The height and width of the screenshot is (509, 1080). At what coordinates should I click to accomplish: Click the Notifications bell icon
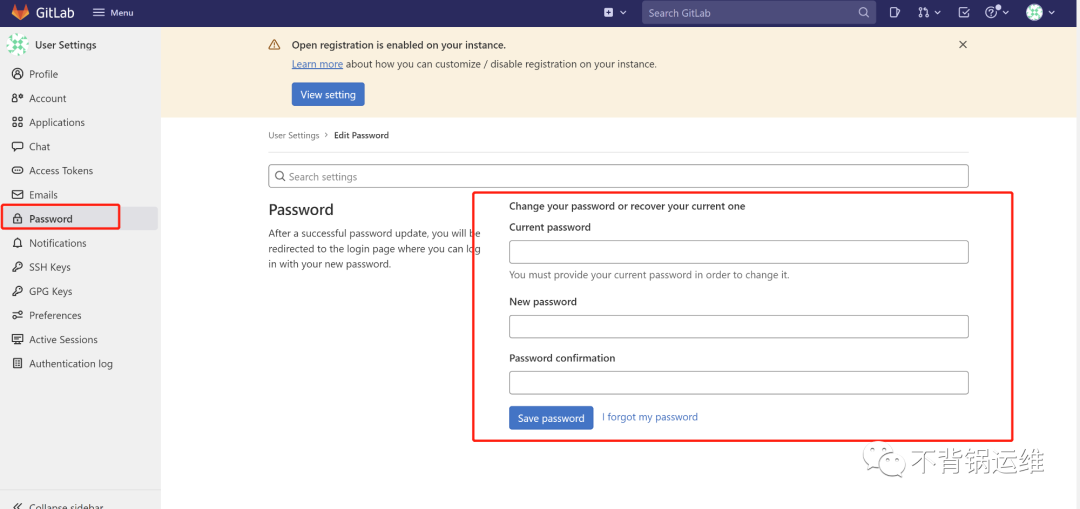(17, 243)
